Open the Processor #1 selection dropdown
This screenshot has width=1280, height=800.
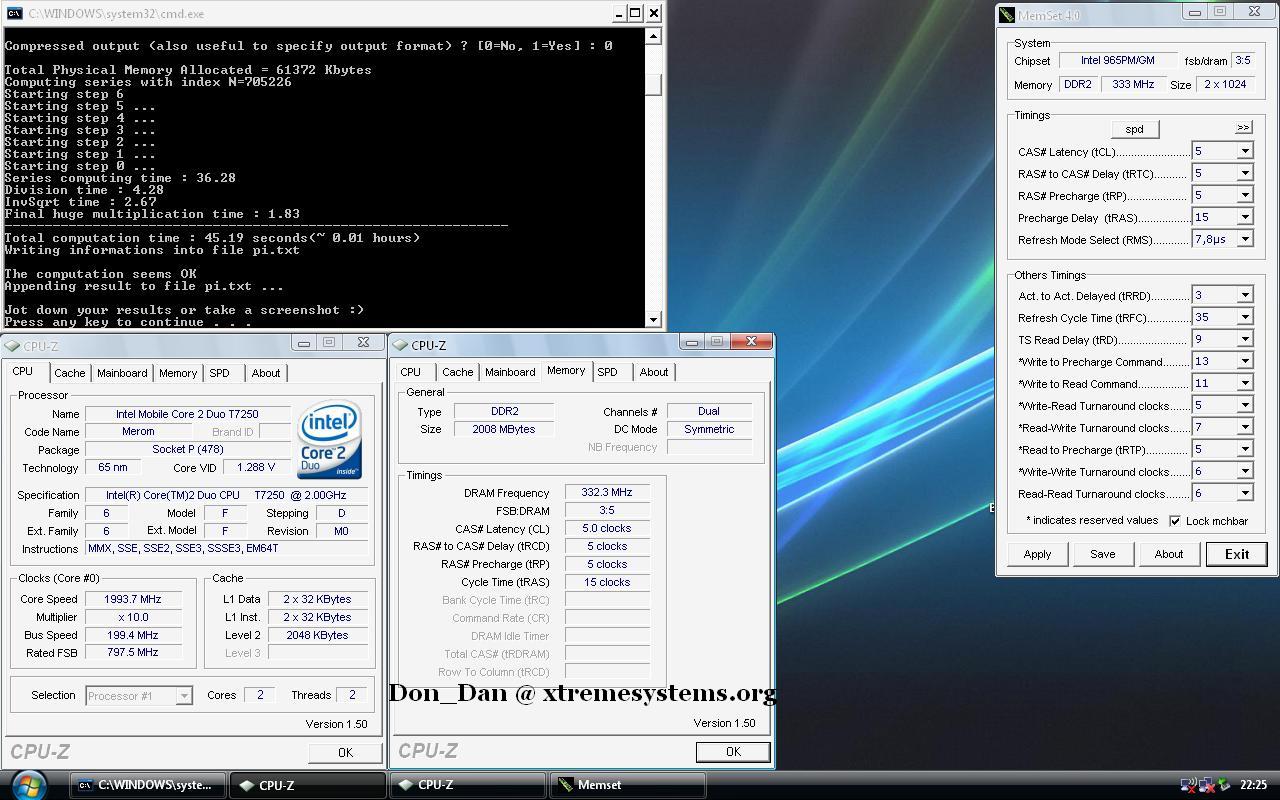[x=184, y=696]
